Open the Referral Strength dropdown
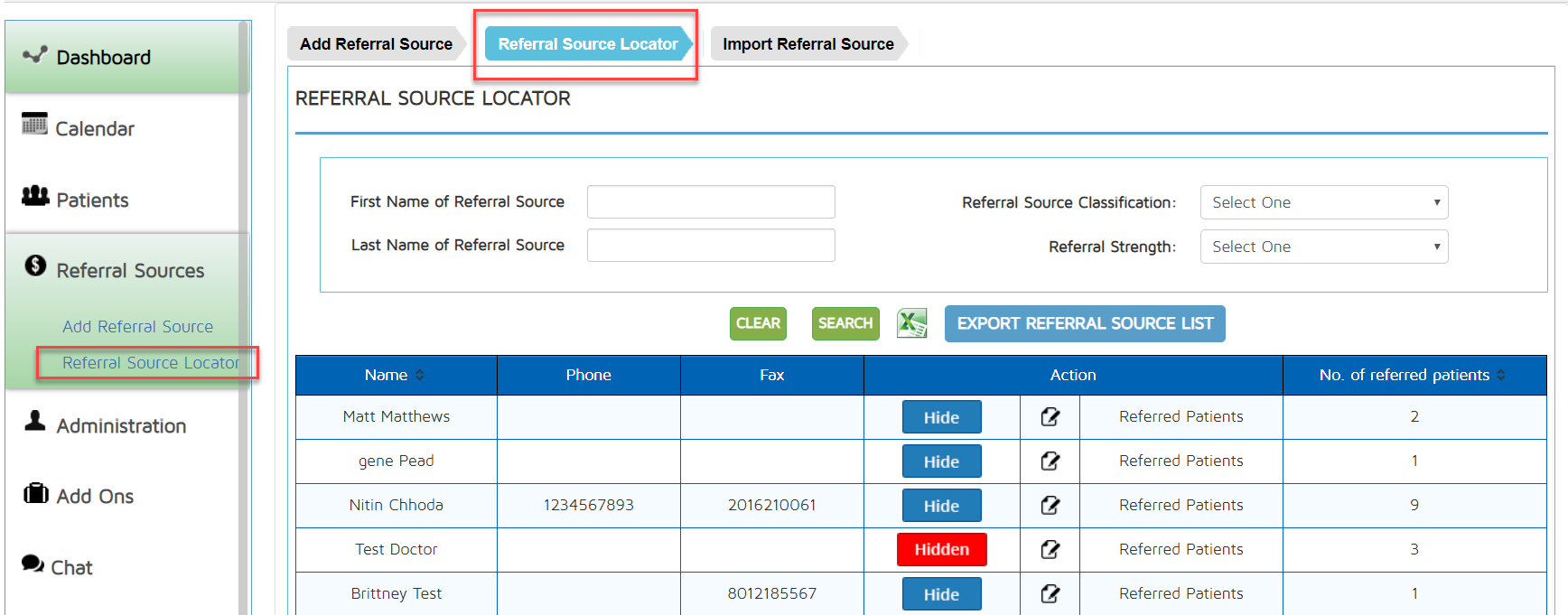1568x615 pixels. (x=1323, y=247)
